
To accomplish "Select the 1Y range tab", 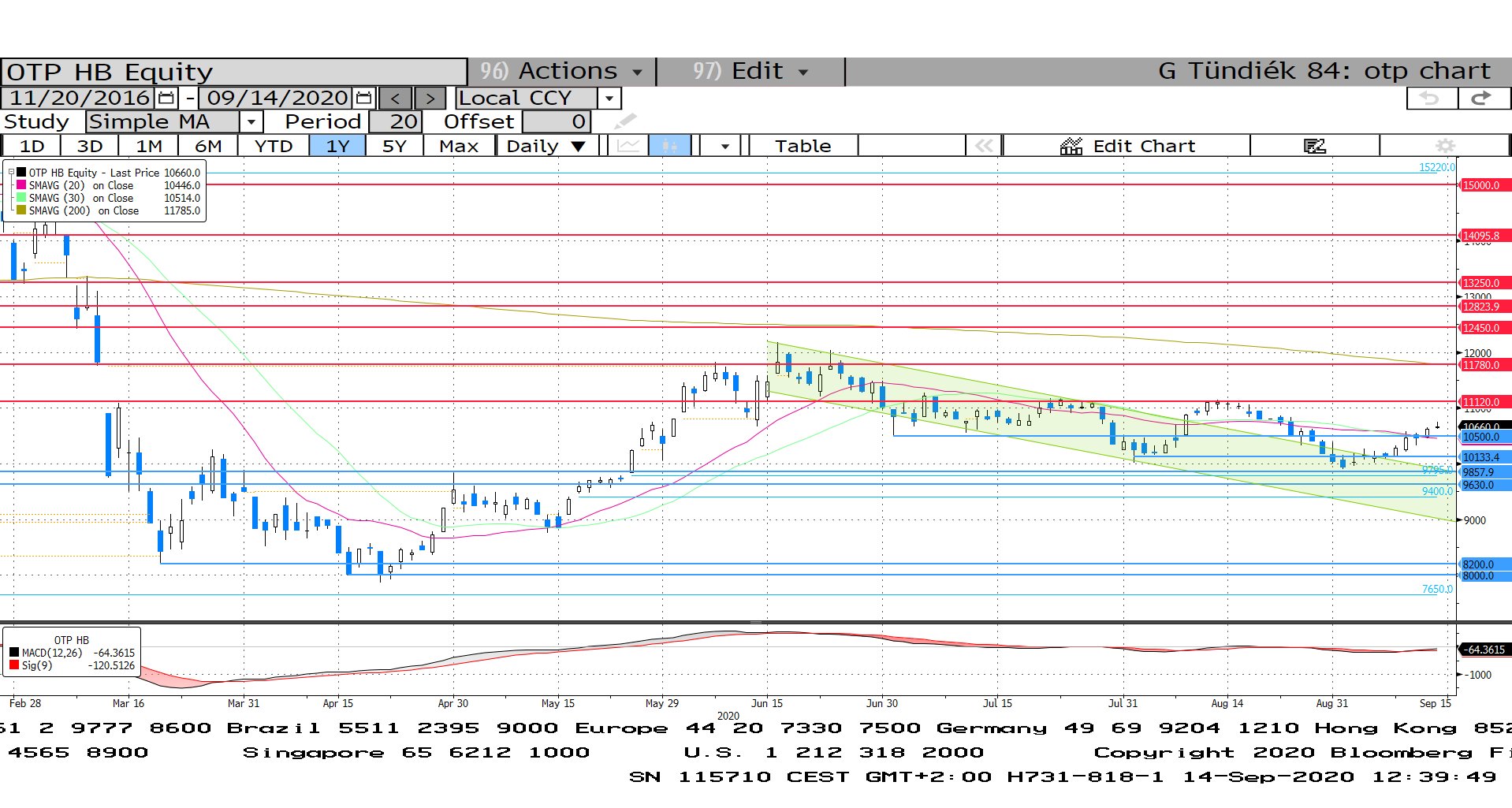I will click(337, 146).
